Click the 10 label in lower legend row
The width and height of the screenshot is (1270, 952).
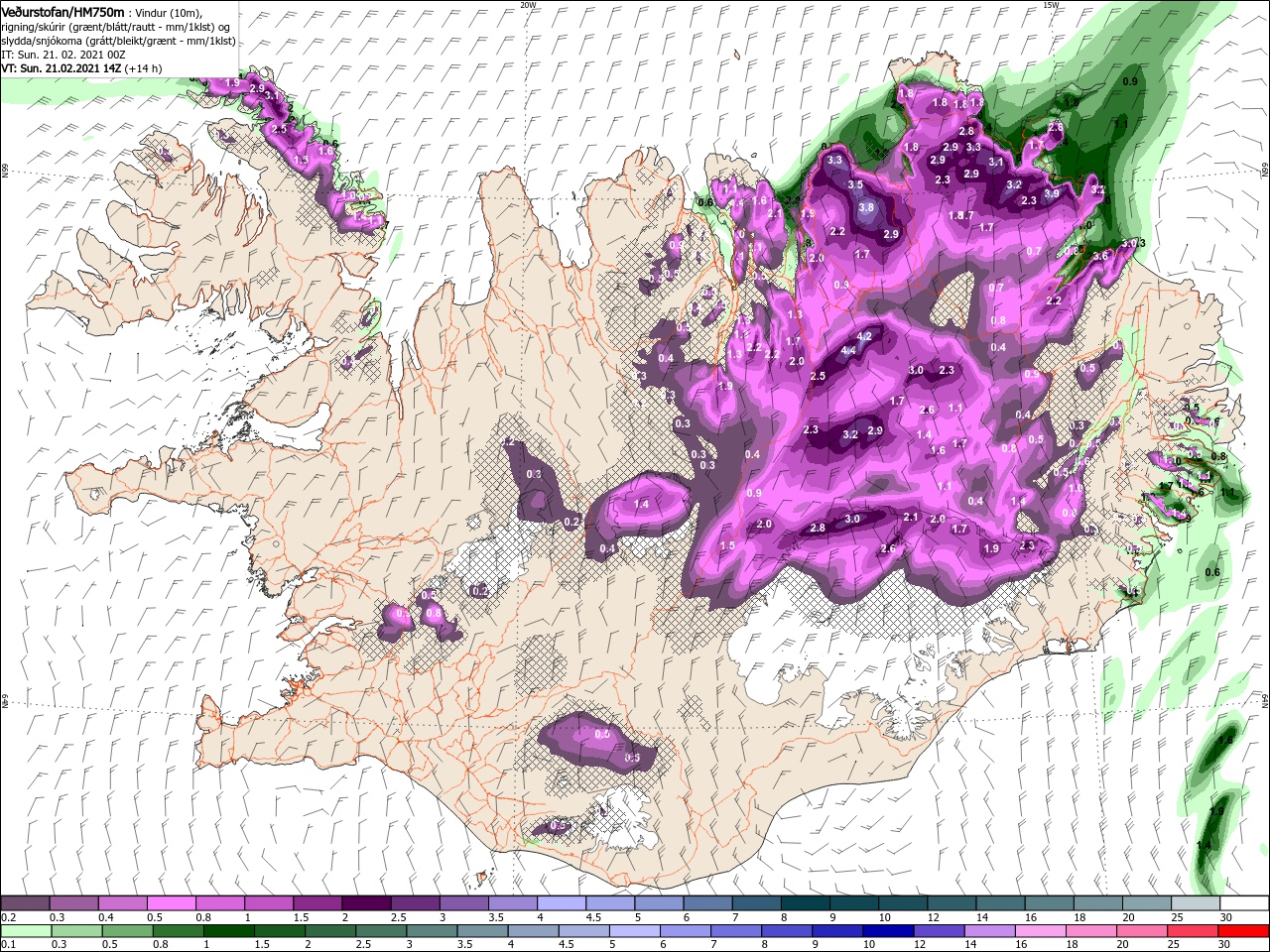point(869,944)
